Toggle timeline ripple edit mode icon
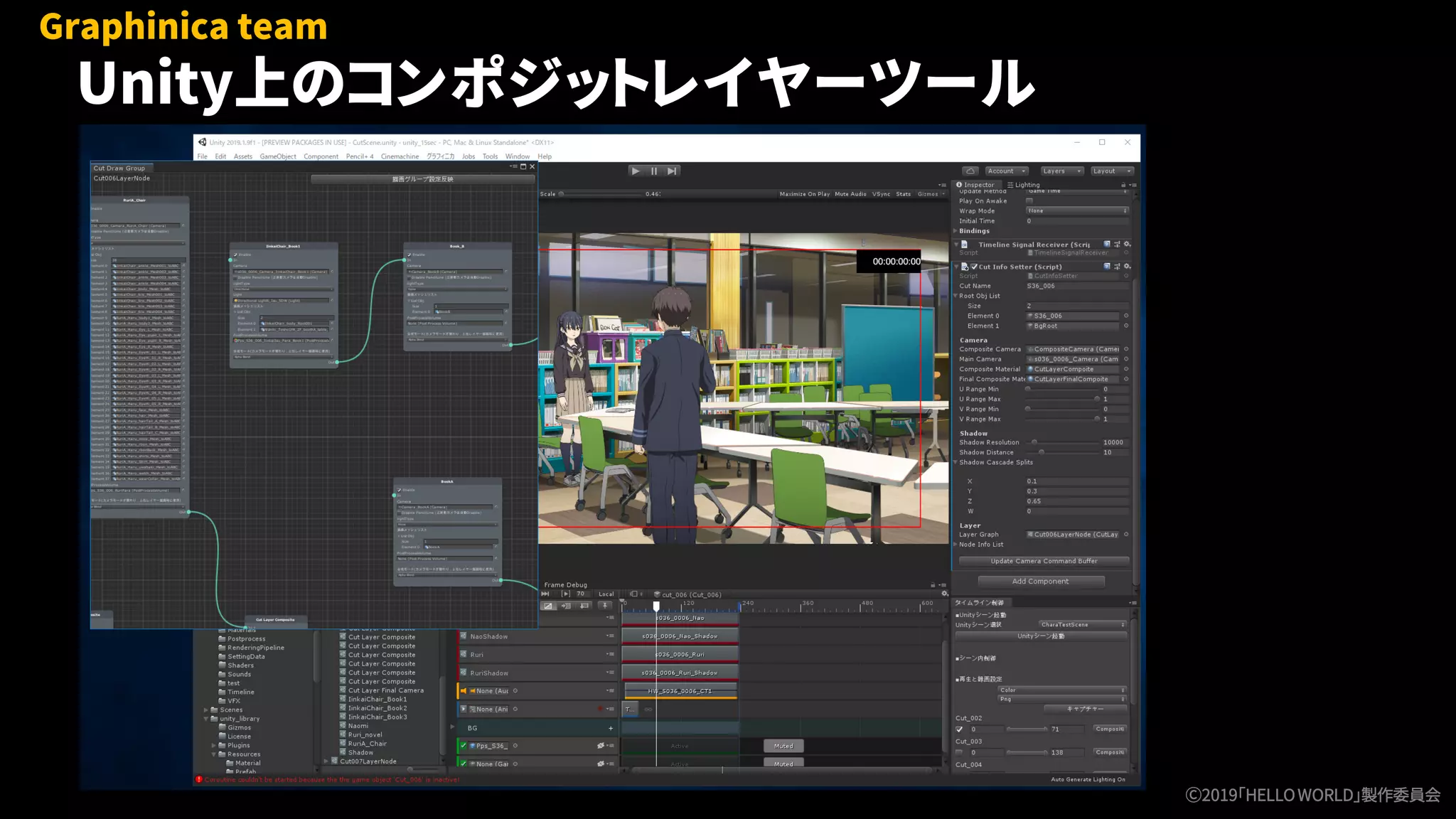Viewport: 1456px width, 819px height. (566, 606)
